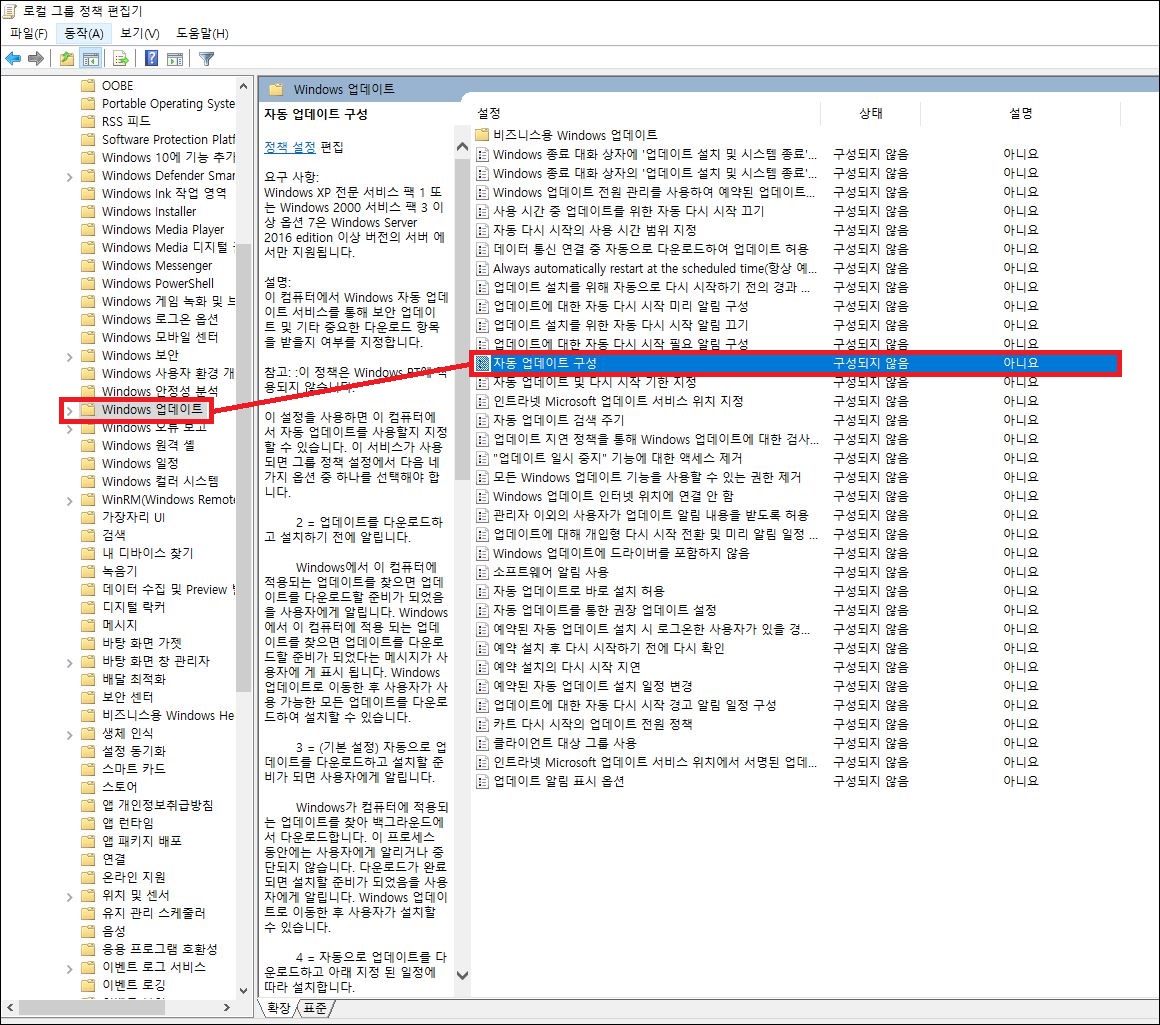The height and width of the screenshot is (1025, 1160).
Task: Select 앱 패키지 배포 in the tree
Action: pyautogui.click(x=142, y=840)
